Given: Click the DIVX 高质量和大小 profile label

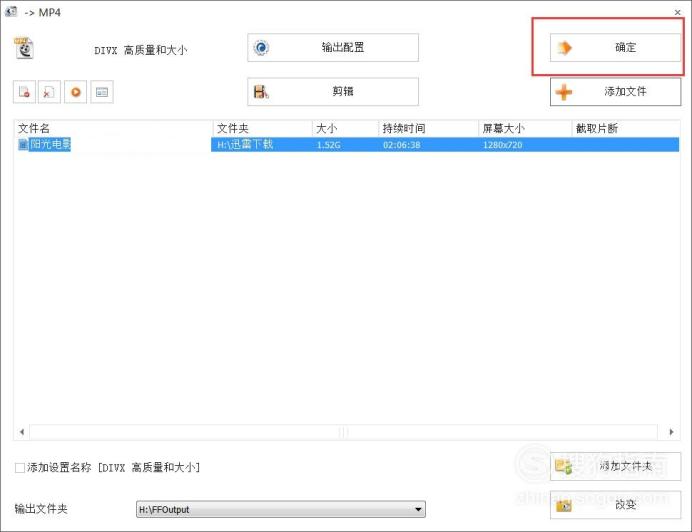Looking at the screenshot, I should 141,50.
